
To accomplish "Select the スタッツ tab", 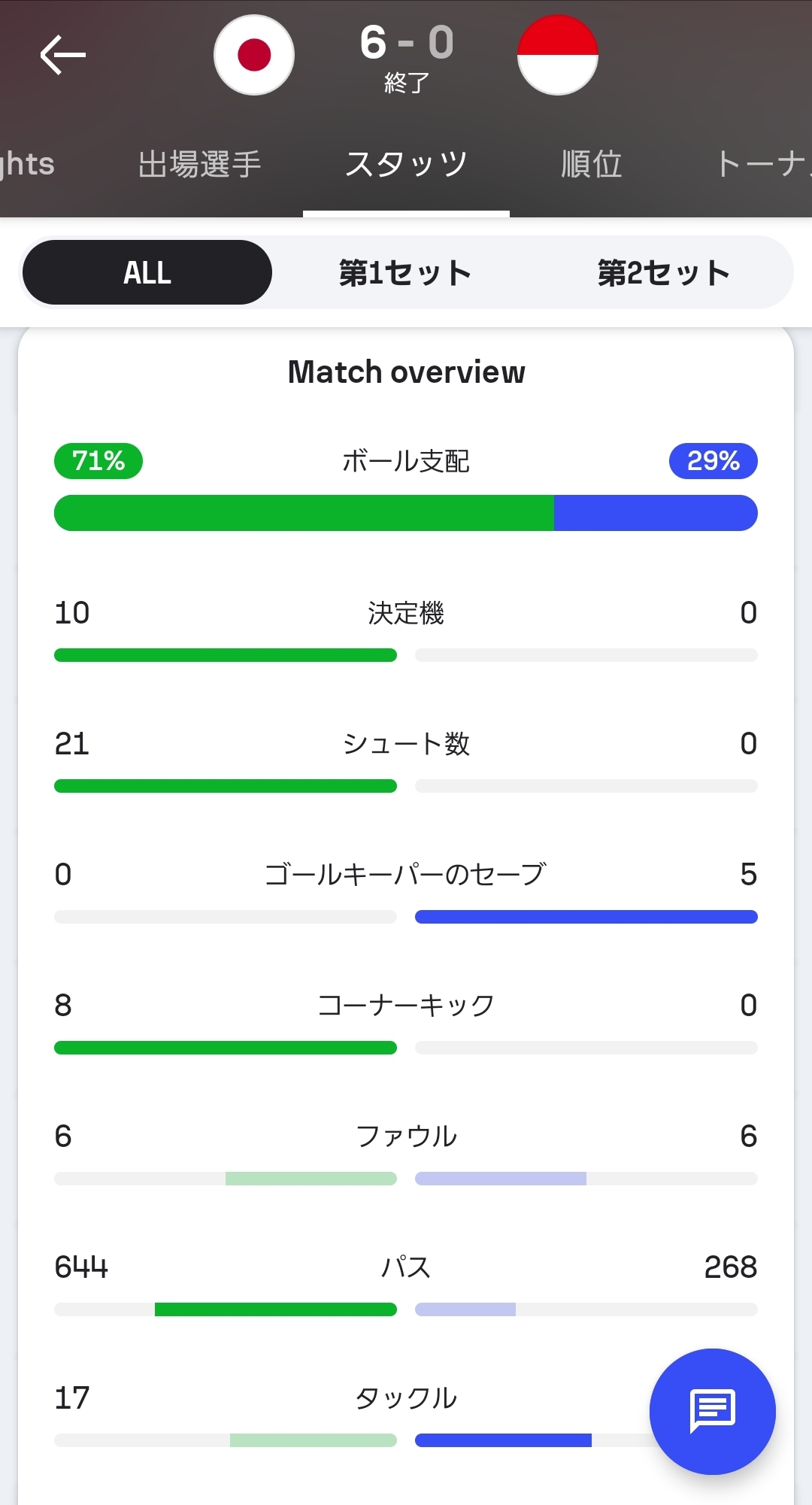I will tap(406, 164).
